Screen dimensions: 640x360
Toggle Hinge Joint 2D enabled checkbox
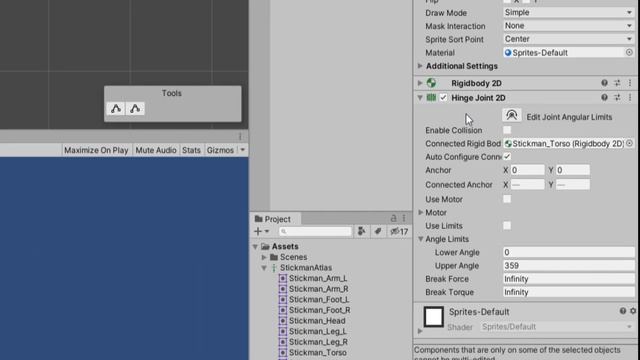[443, 98]
